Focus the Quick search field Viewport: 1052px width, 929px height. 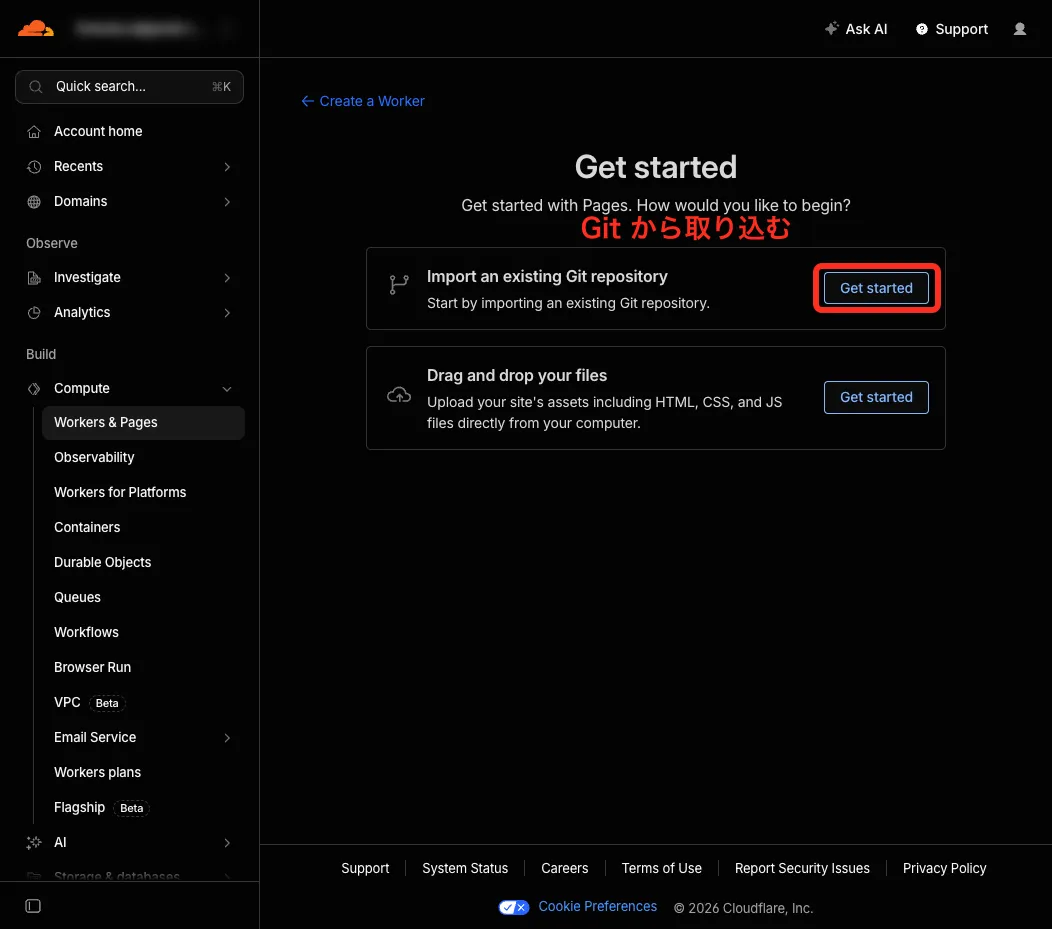129,87
